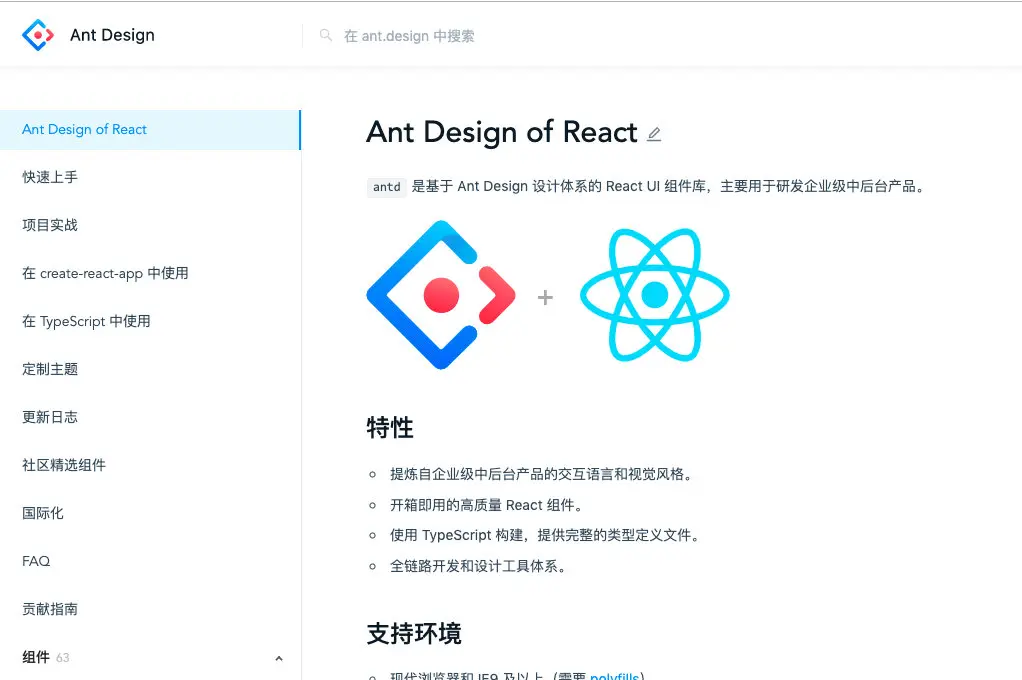This screenshot has height=680, width=1022.
Task: Click the React atom logo image
Action: pos(654,295)
